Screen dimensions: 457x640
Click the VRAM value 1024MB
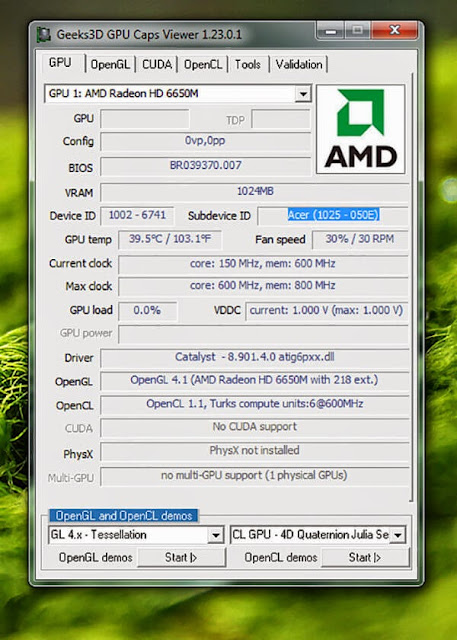(x=255, y=191)
